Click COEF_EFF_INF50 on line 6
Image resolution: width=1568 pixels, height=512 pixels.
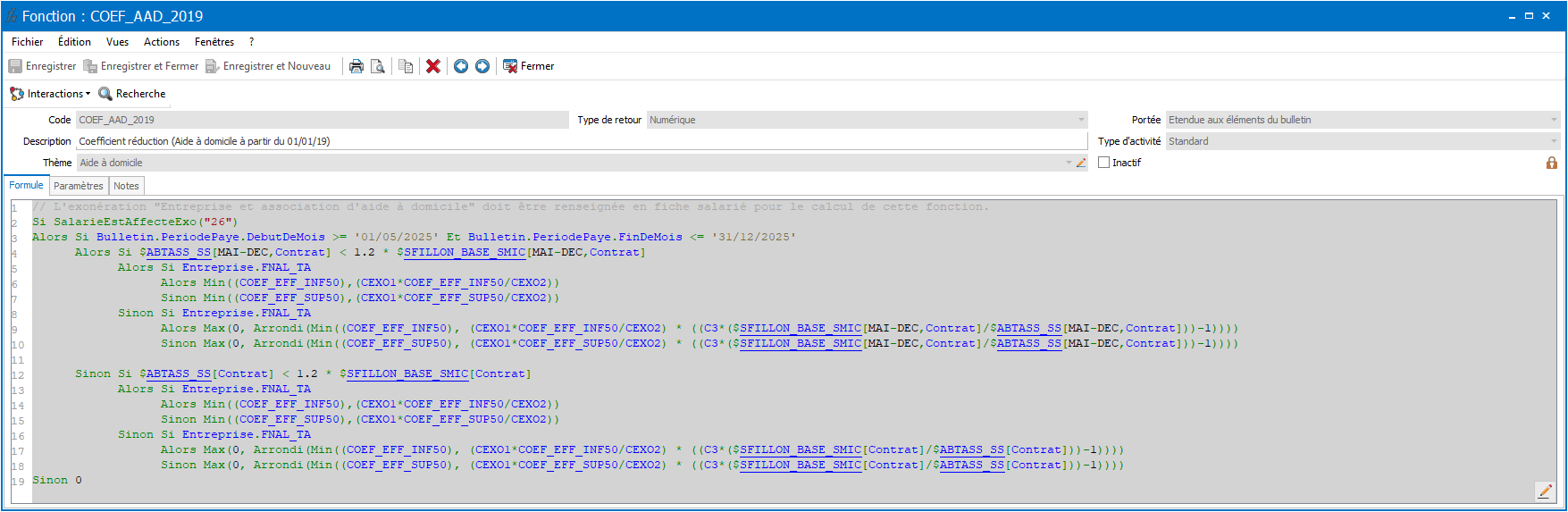point(290,282)
